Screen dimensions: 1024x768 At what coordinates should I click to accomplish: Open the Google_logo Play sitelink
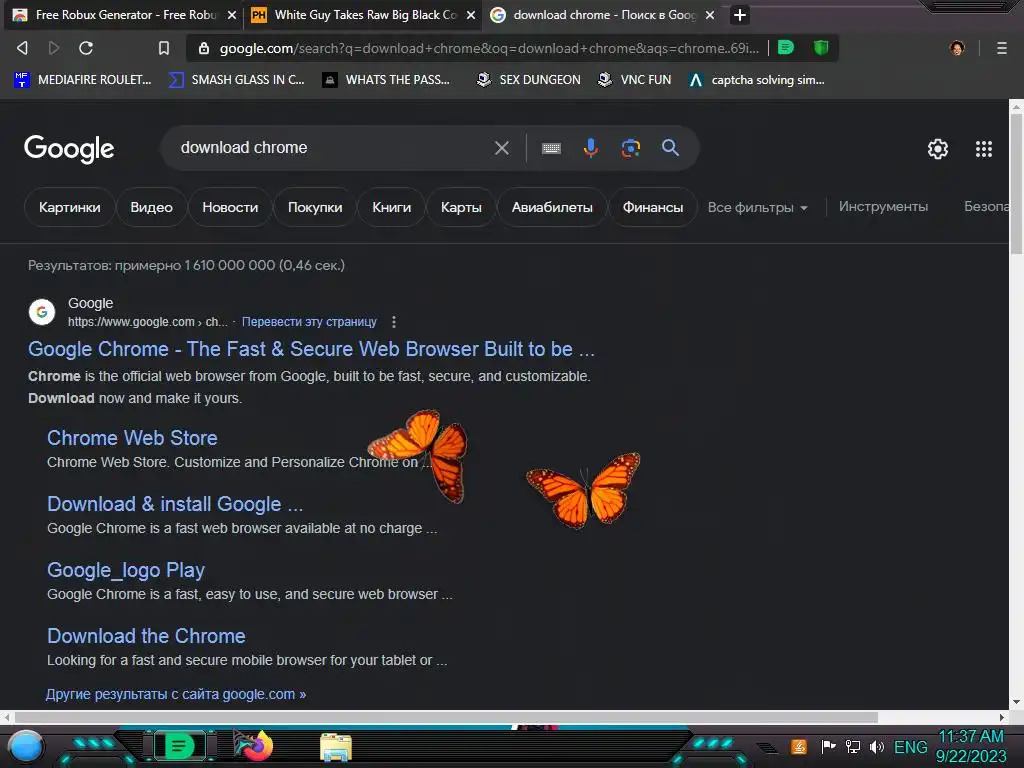(x=125, y=570)
